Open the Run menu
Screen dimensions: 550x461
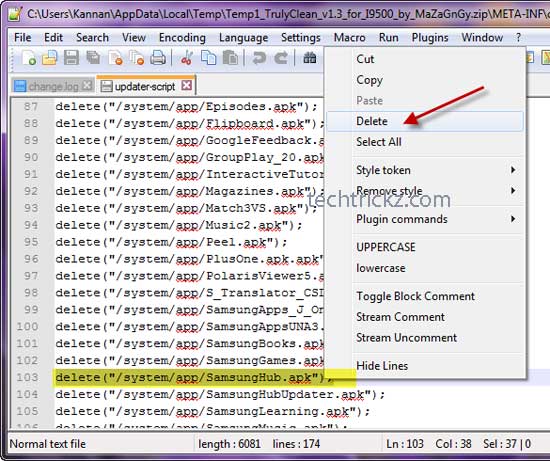pos(388,37)
